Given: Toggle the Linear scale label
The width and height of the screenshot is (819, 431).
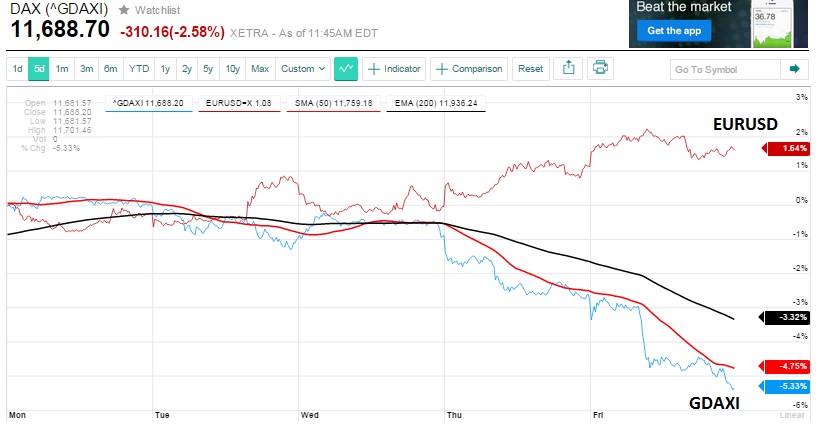Looking at the screenshot, I should click(792, 415).
